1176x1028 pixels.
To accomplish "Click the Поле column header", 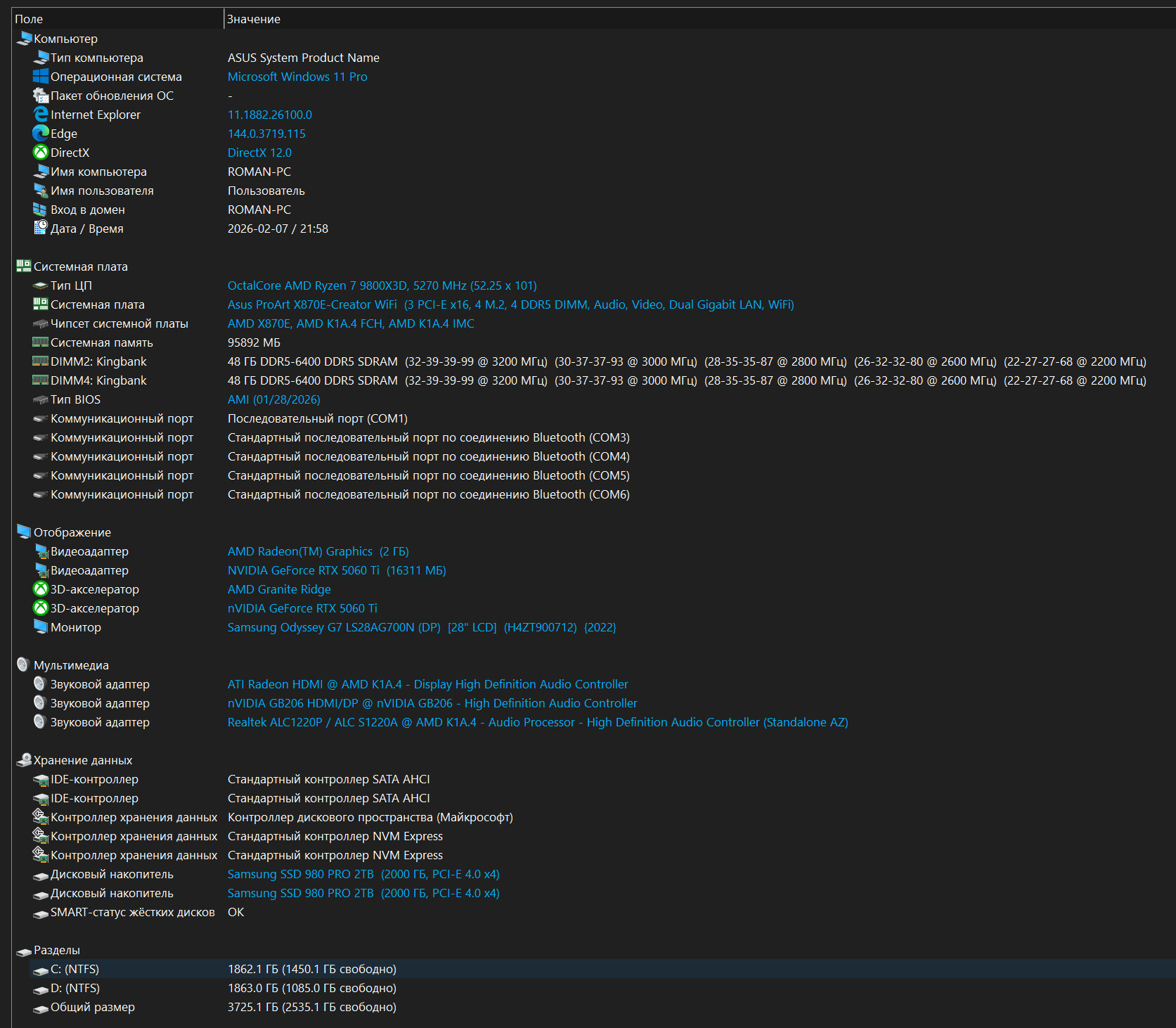I will point(29,19).
